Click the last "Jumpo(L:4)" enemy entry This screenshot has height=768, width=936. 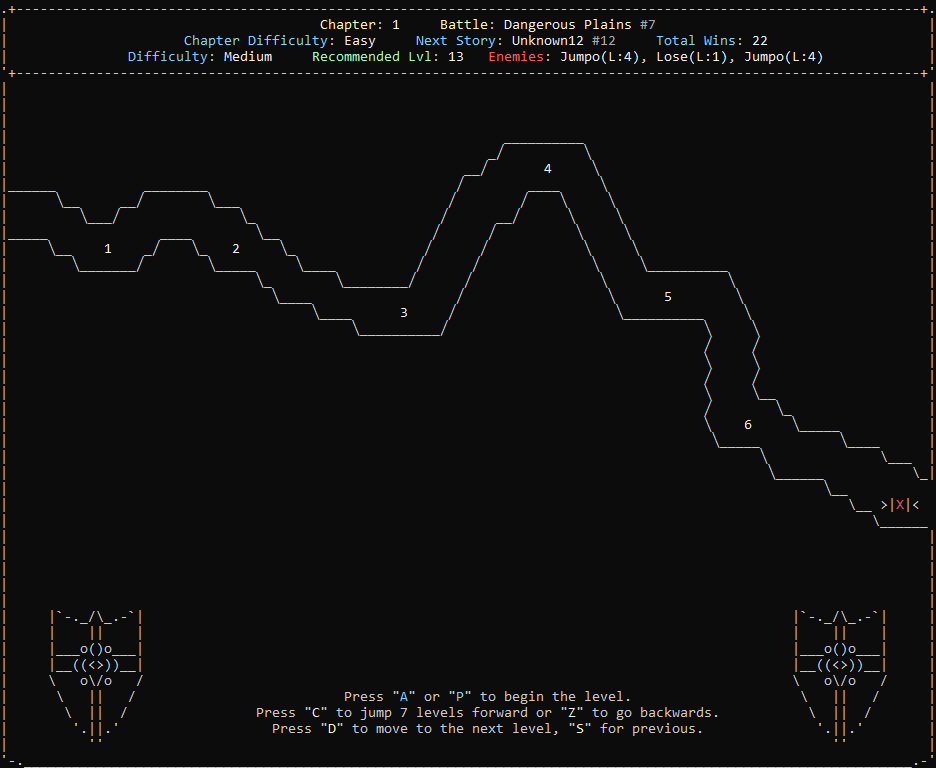point(784,57)
